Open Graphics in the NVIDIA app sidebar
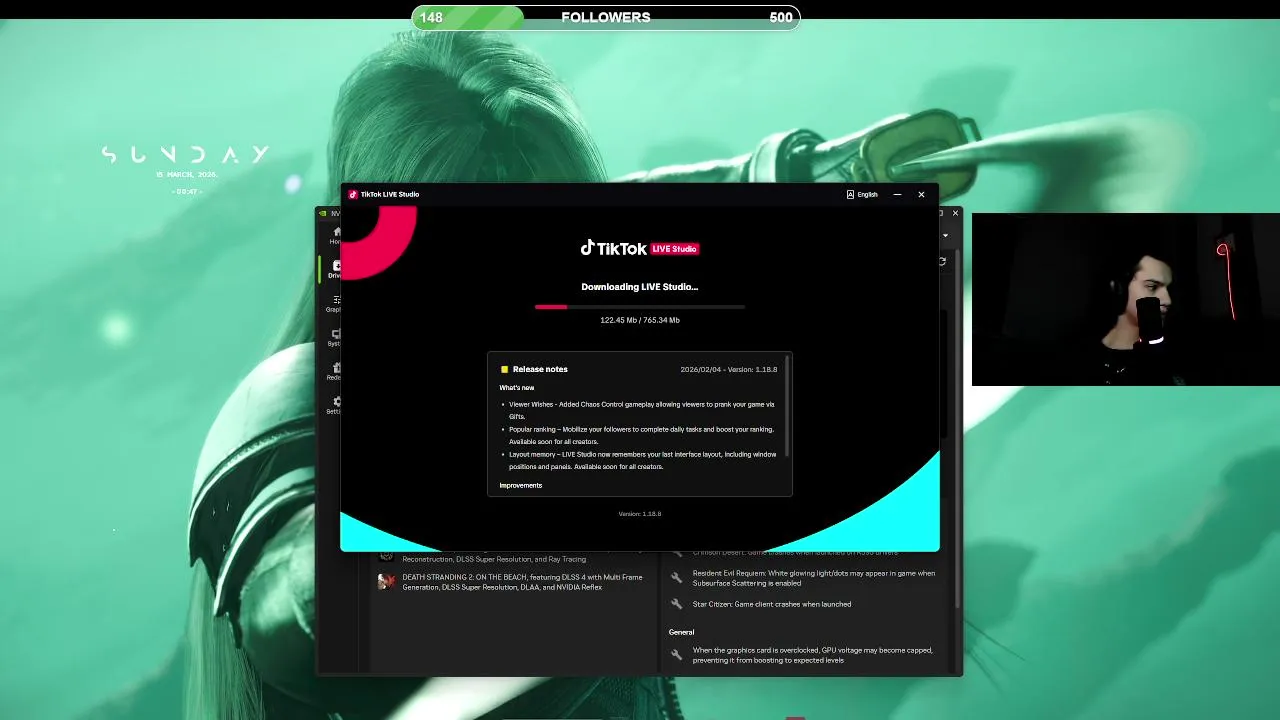The height and width of the screenshot is (720, 1280). tap(336, 303)
